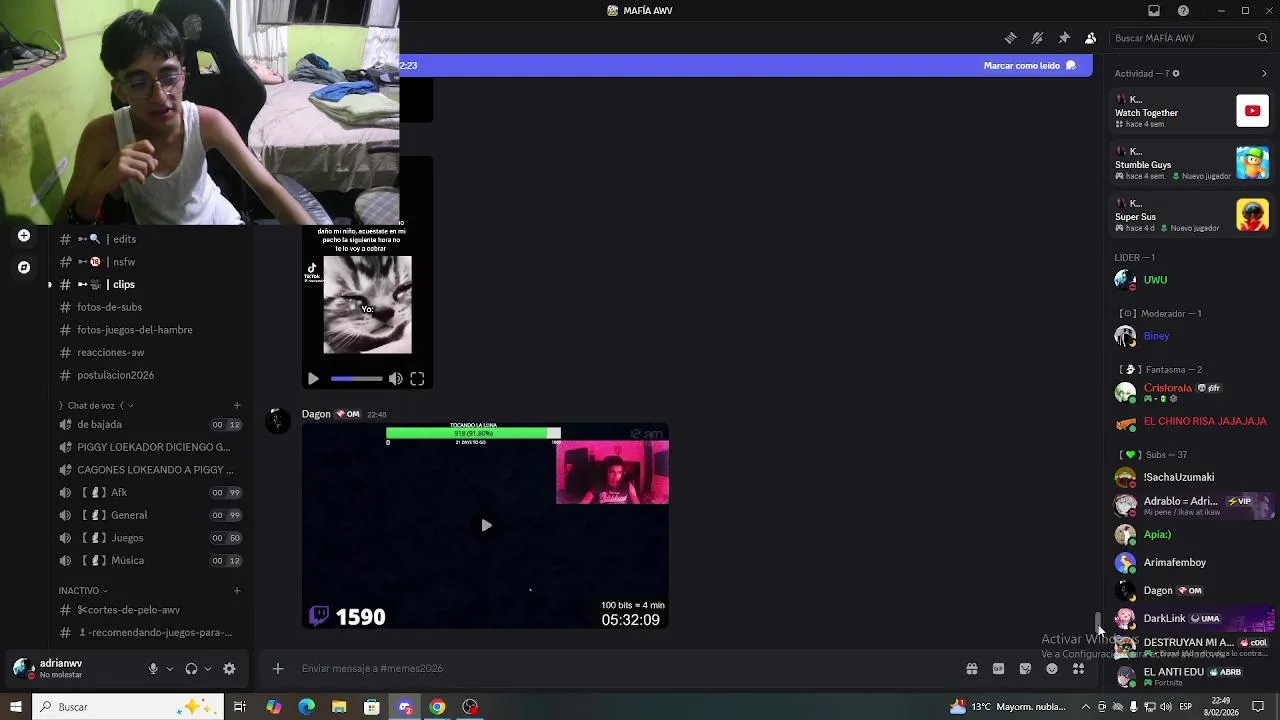Join the Juegos voice channel
This screenshot has width=1280, height=720.
click(x=150, y=538)
